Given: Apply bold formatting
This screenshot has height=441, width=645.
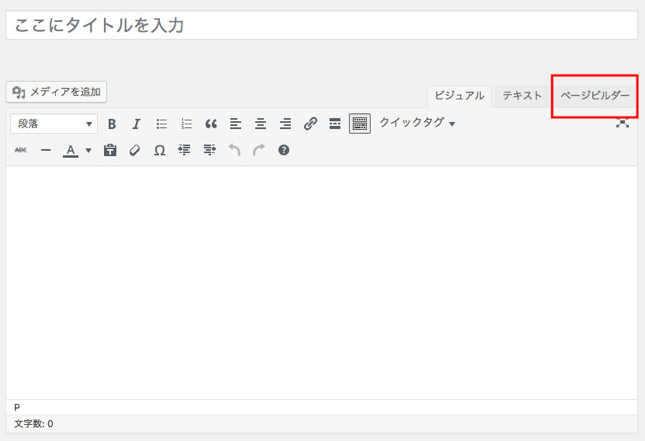Looking at the screenshot, I should [111, 124].
